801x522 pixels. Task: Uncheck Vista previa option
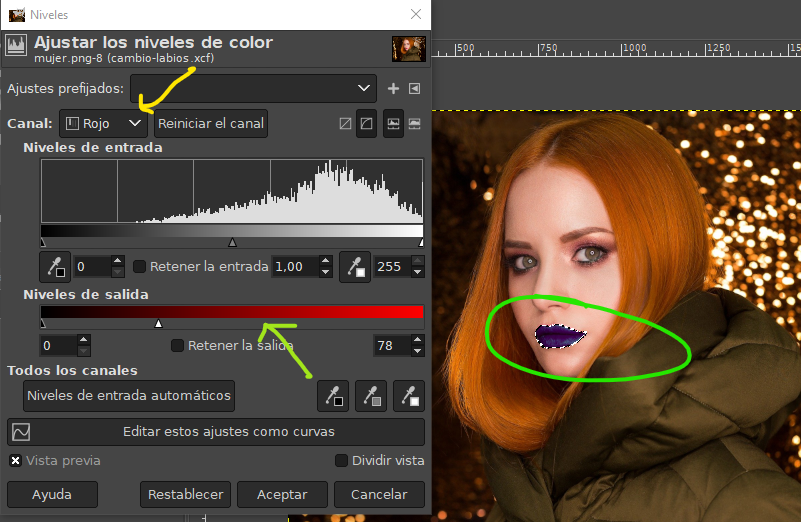click(x=15, y=461)
